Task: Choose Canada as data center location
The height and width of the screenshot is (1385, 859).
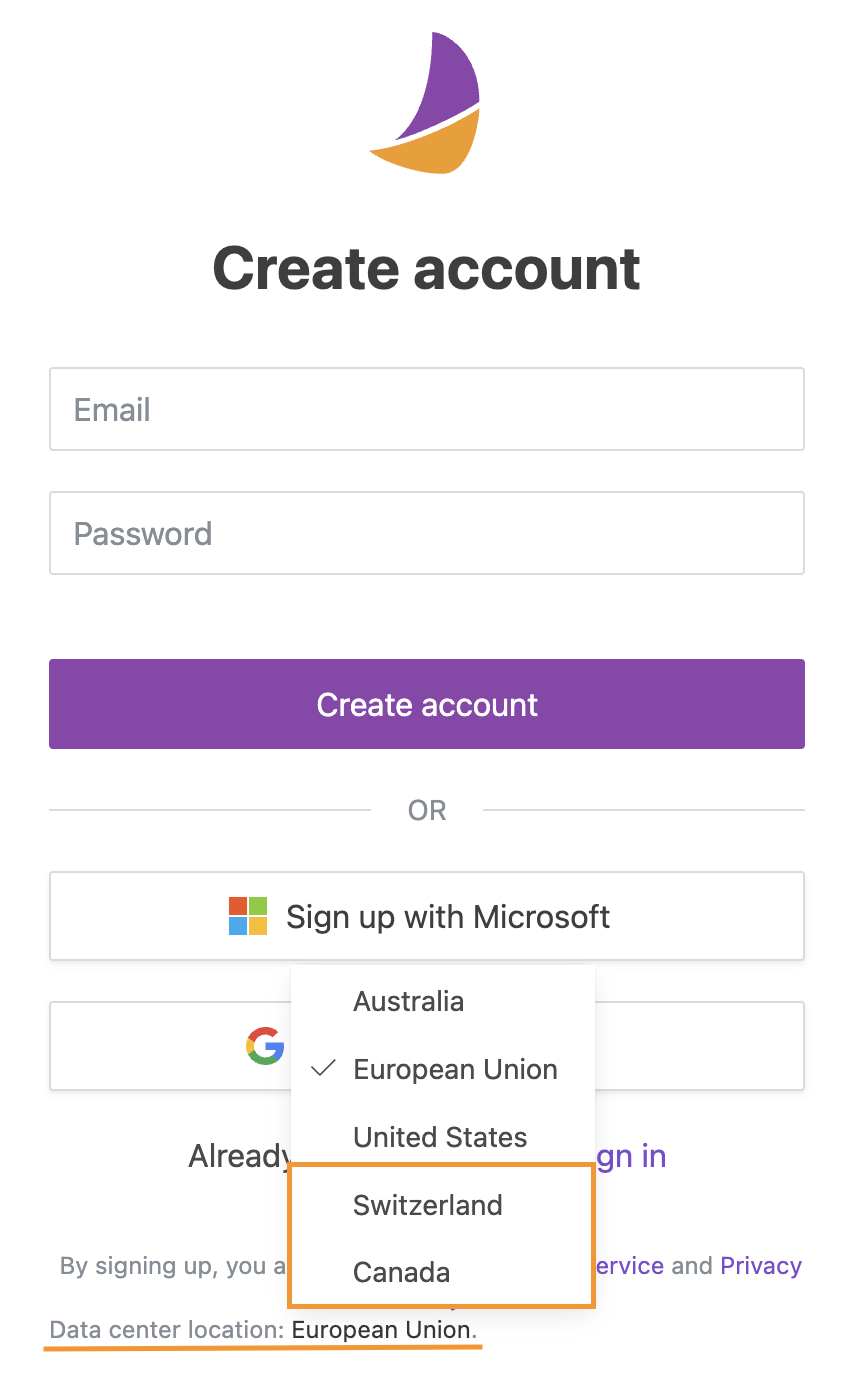Action: pyautogui.click(x=402, y=1272)
